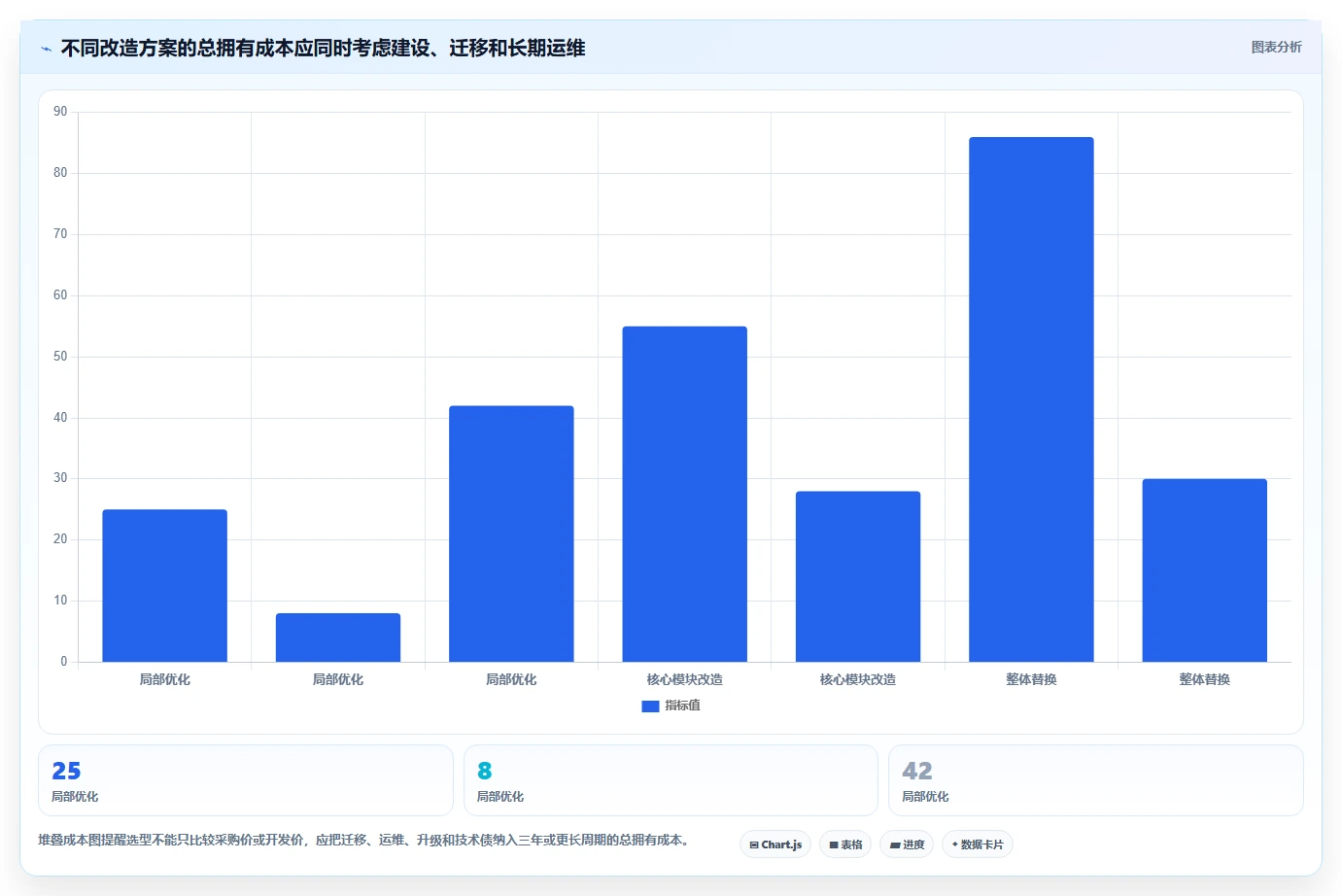1342x896 pixels.
Task: Click the 表格 tag
Action: coord(845,844)
